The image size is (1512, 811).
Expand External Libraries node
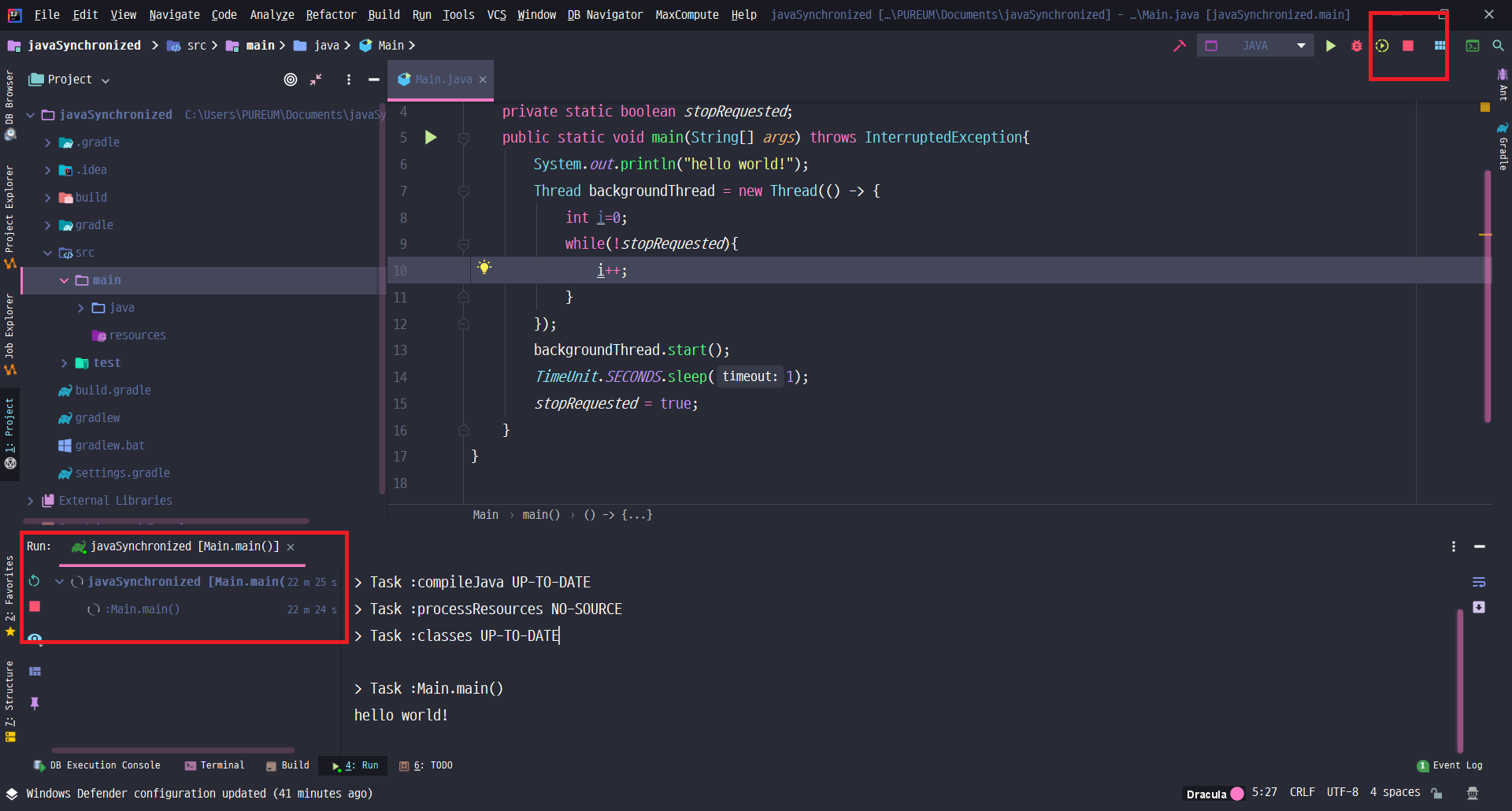tap(31, 501)
